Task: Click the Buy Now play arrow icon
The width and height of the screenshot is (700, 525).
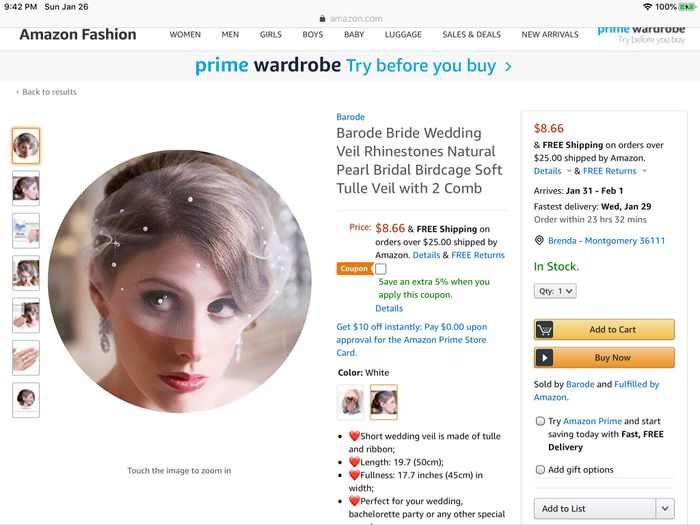Action: click(x=545, y=357)
